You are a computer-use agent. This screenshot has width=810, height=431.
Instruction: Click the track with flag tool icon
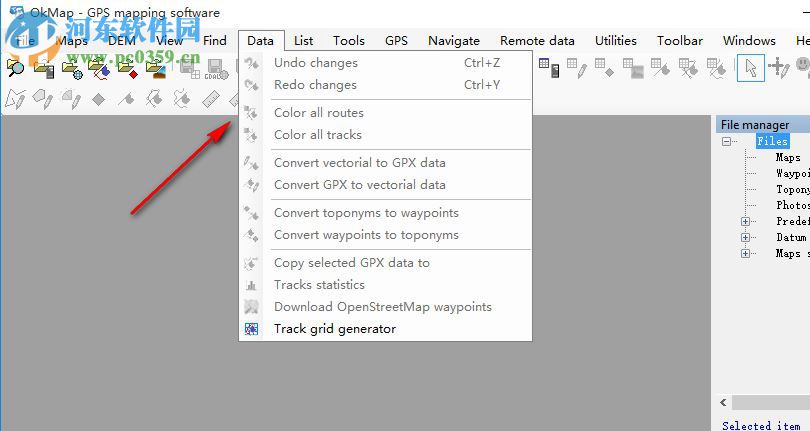(182, 98)
